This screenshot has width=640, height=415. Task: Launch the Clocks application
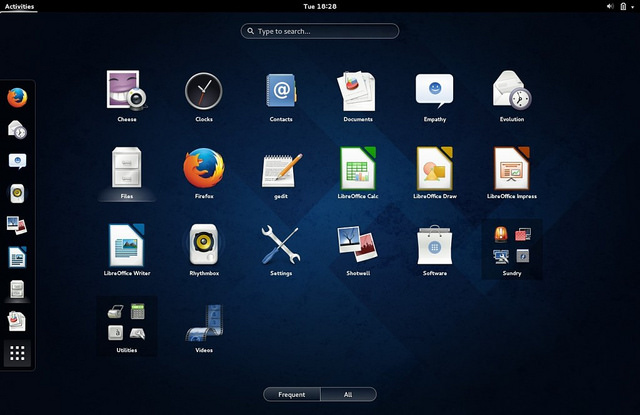click(x=204, y=92)
